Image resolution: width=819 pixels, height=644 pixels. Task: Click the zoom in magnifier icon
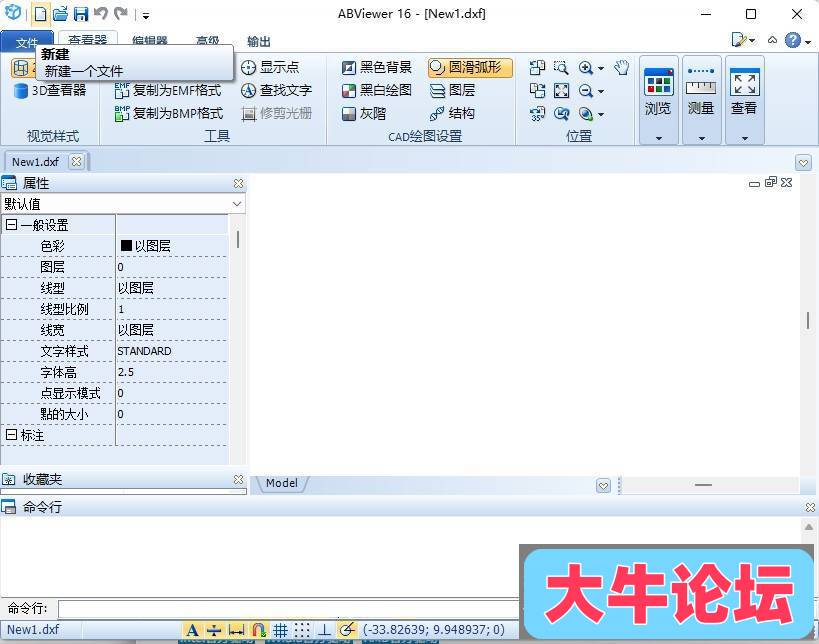coord(586,68)
